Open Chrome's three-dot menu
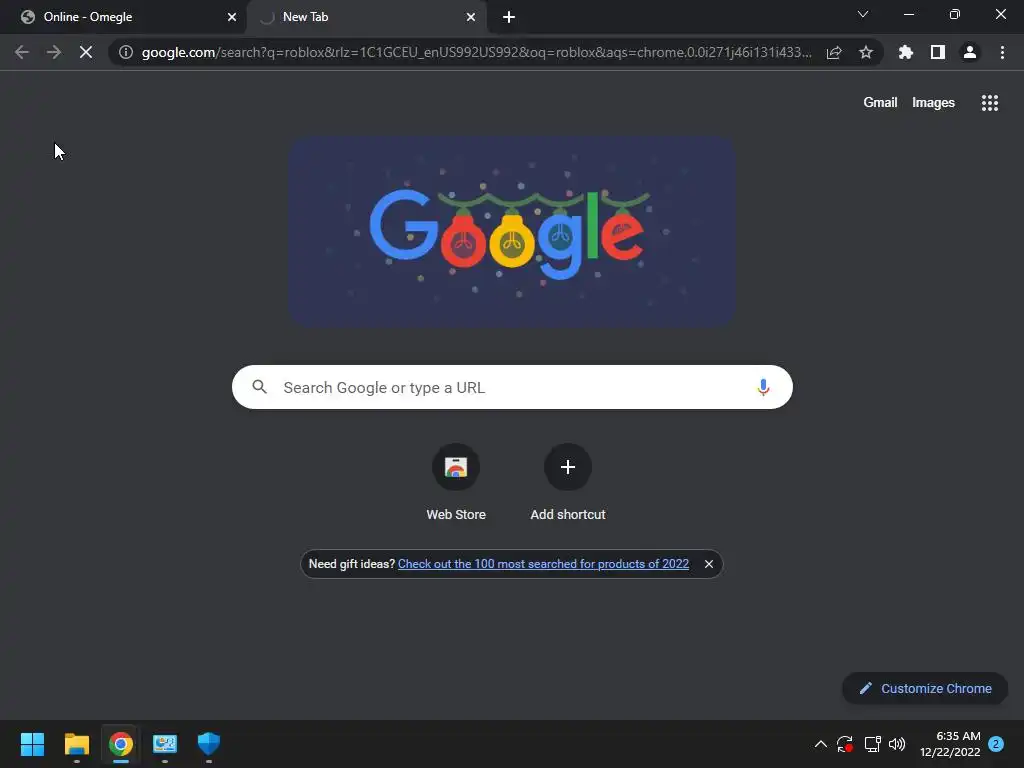 (x=1002, y=52)
